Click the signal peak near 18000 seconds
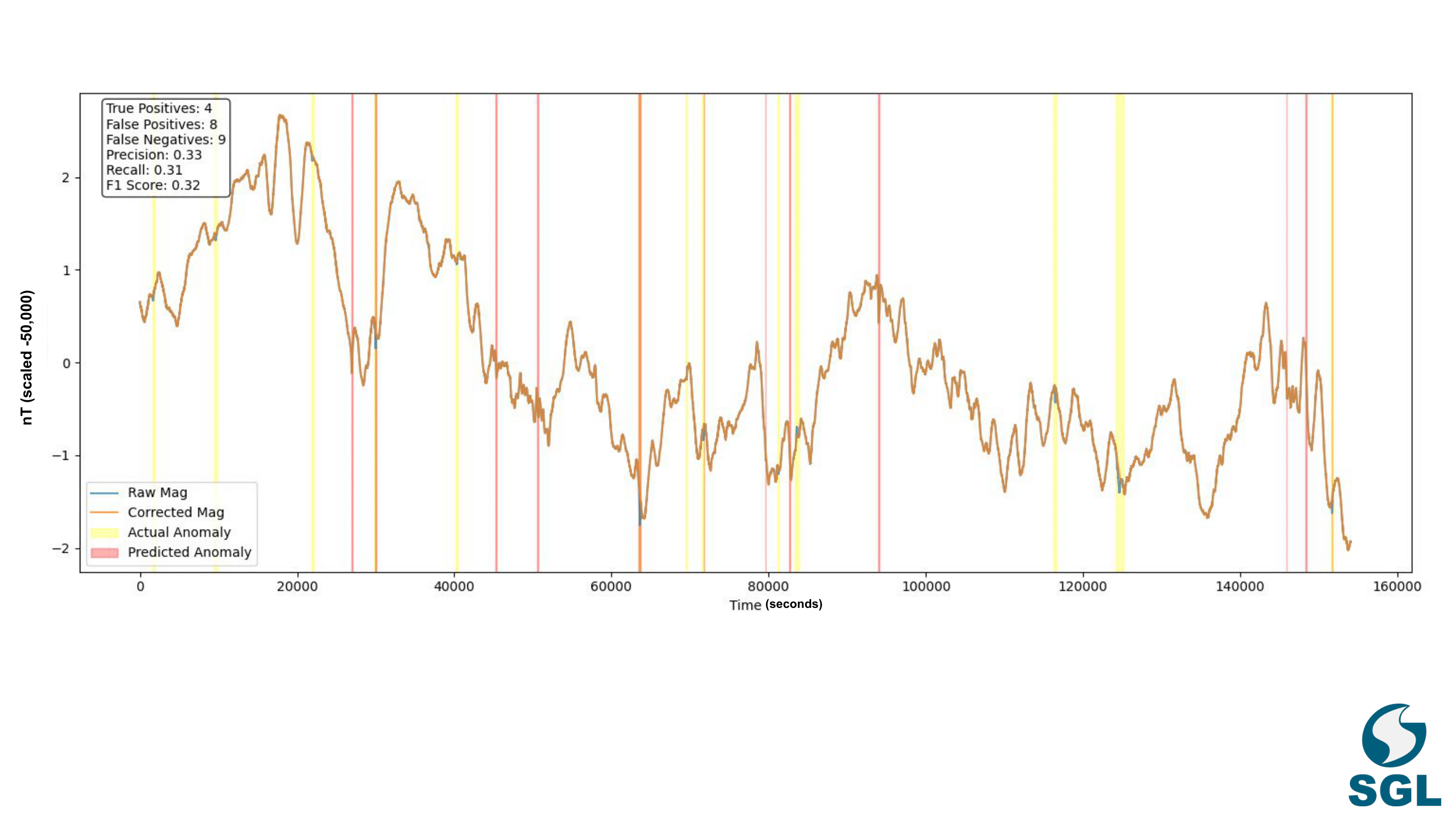Image resolution: width=1456 pixels, height=820 pixels. [281, 116]
